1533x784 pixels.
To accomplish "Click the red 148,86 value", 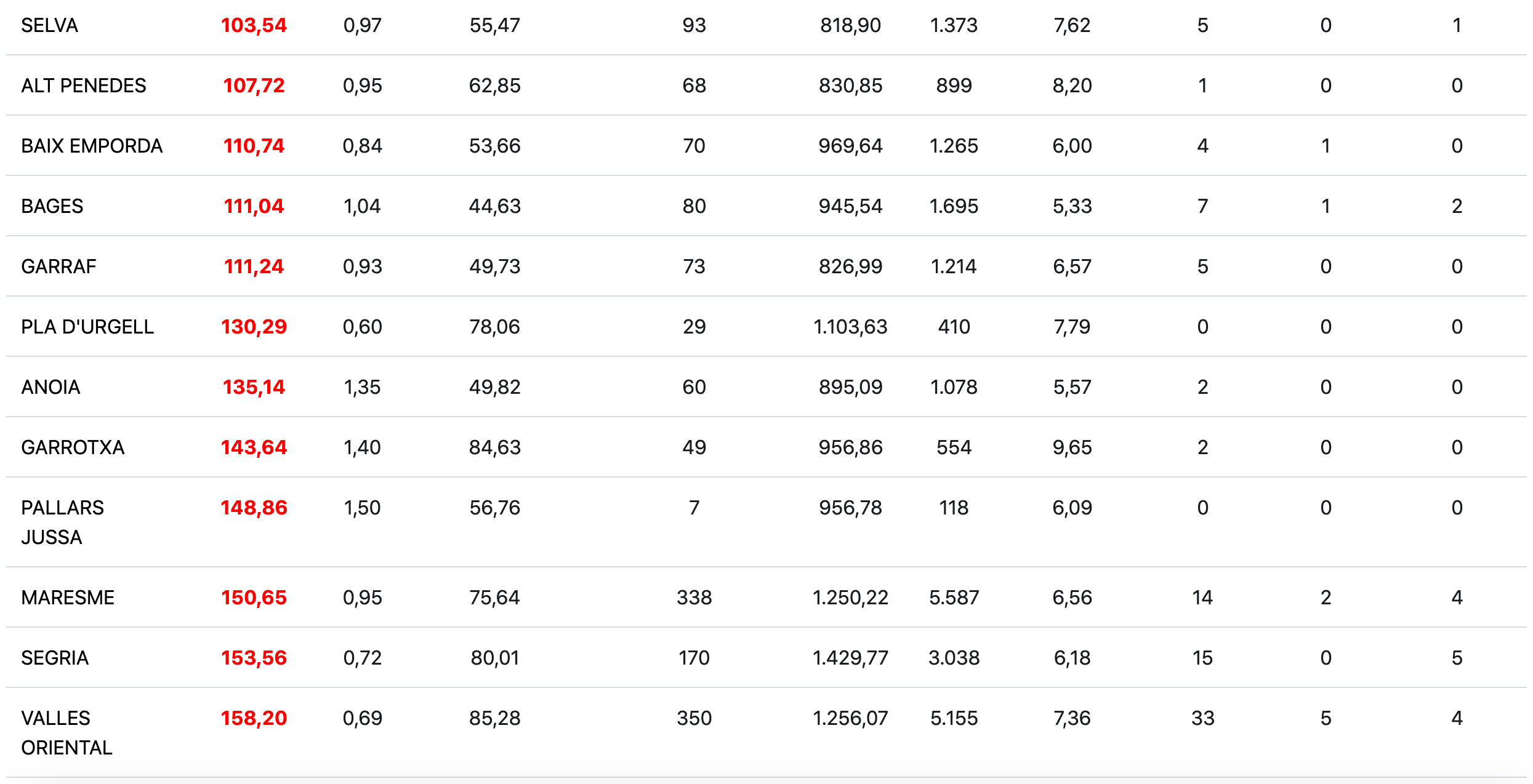I will [x=254, y=508].
